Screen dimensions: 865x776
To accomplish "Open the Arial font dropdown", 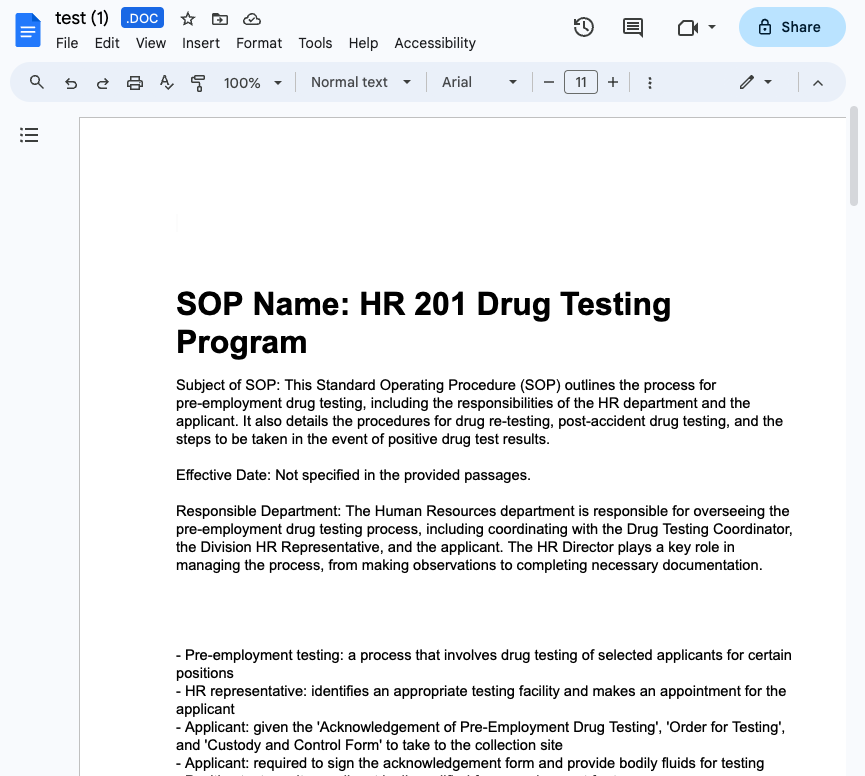I will pos(479,82).
